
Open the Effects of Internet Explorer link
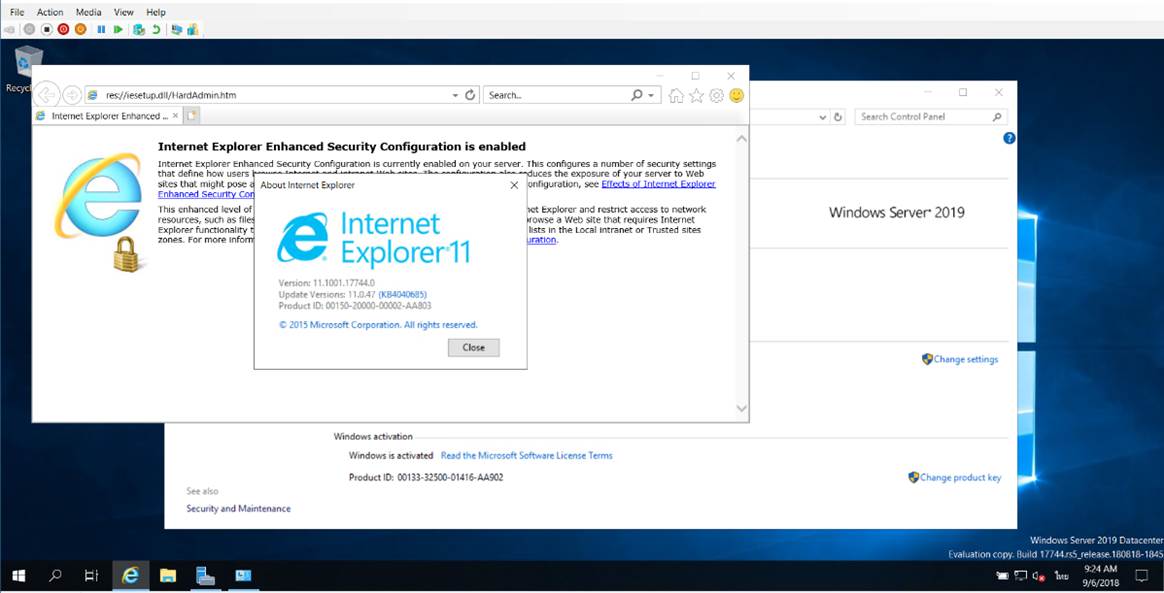pyautogui.click(x=658, y=184)
